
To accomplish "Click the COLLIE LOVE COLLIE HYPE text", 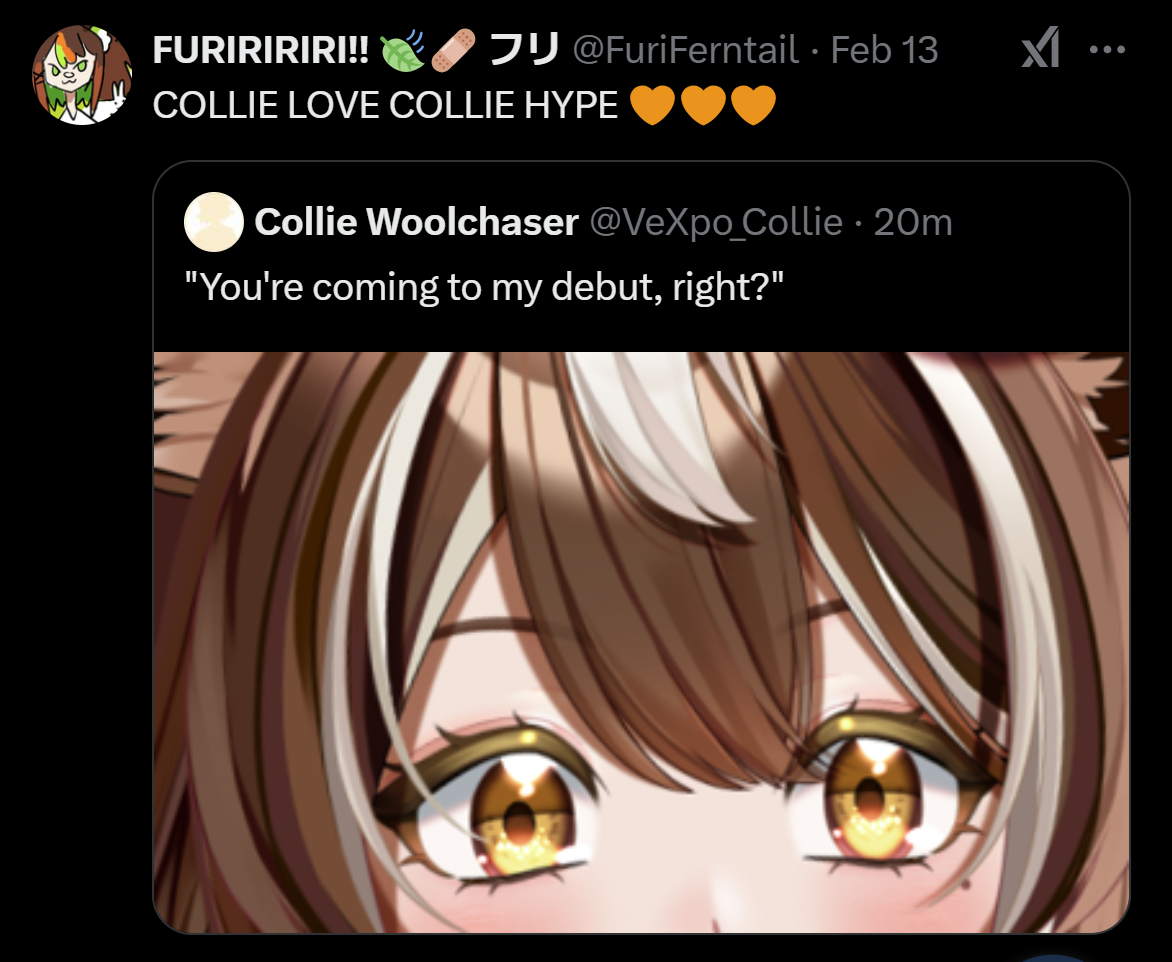I will tap(385, 105).
